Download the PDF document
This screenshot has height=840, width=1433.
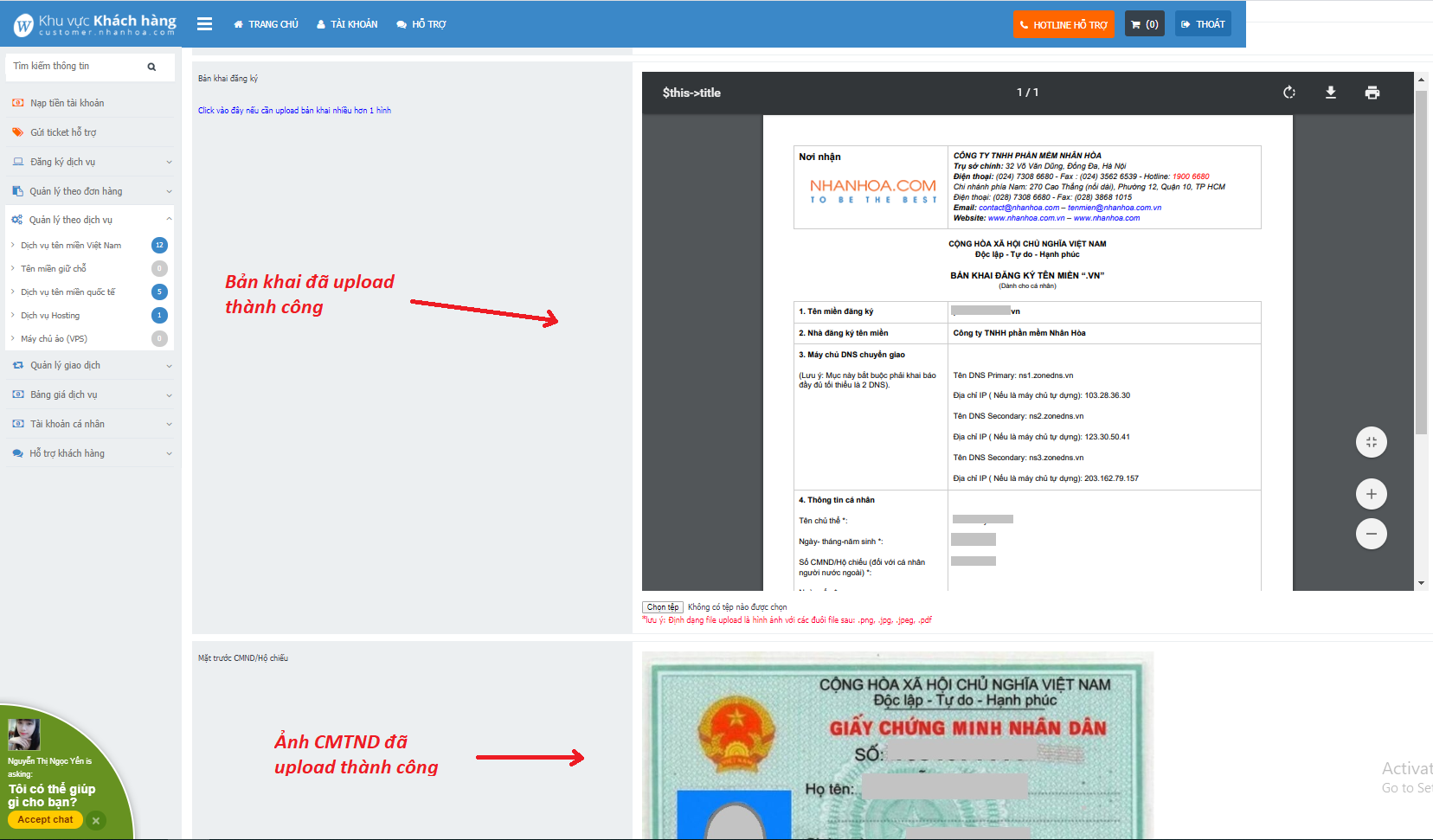click(x=1331, y=93)
